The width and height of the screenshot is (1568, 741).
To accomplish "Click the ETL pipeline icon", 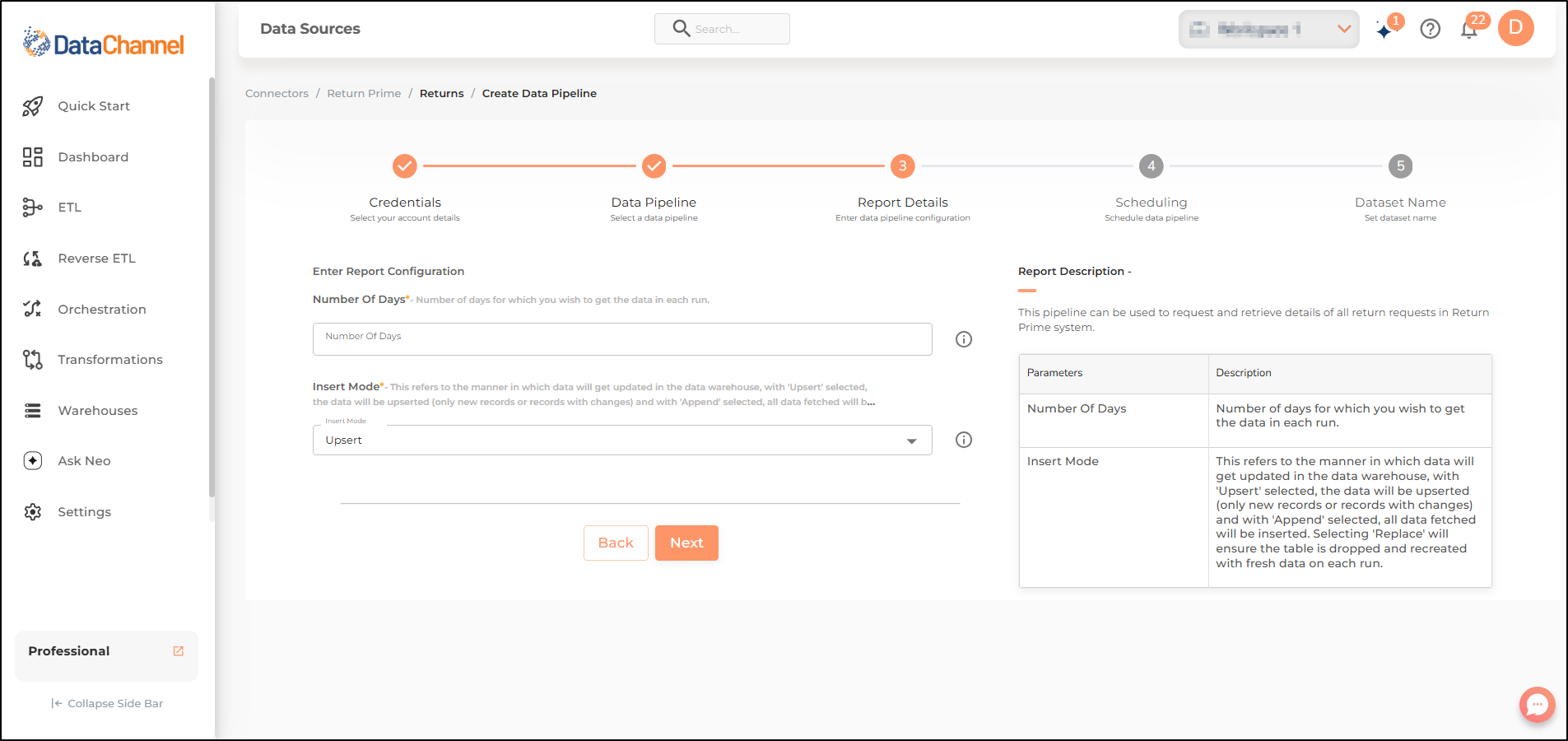I will tap(33, 207).
